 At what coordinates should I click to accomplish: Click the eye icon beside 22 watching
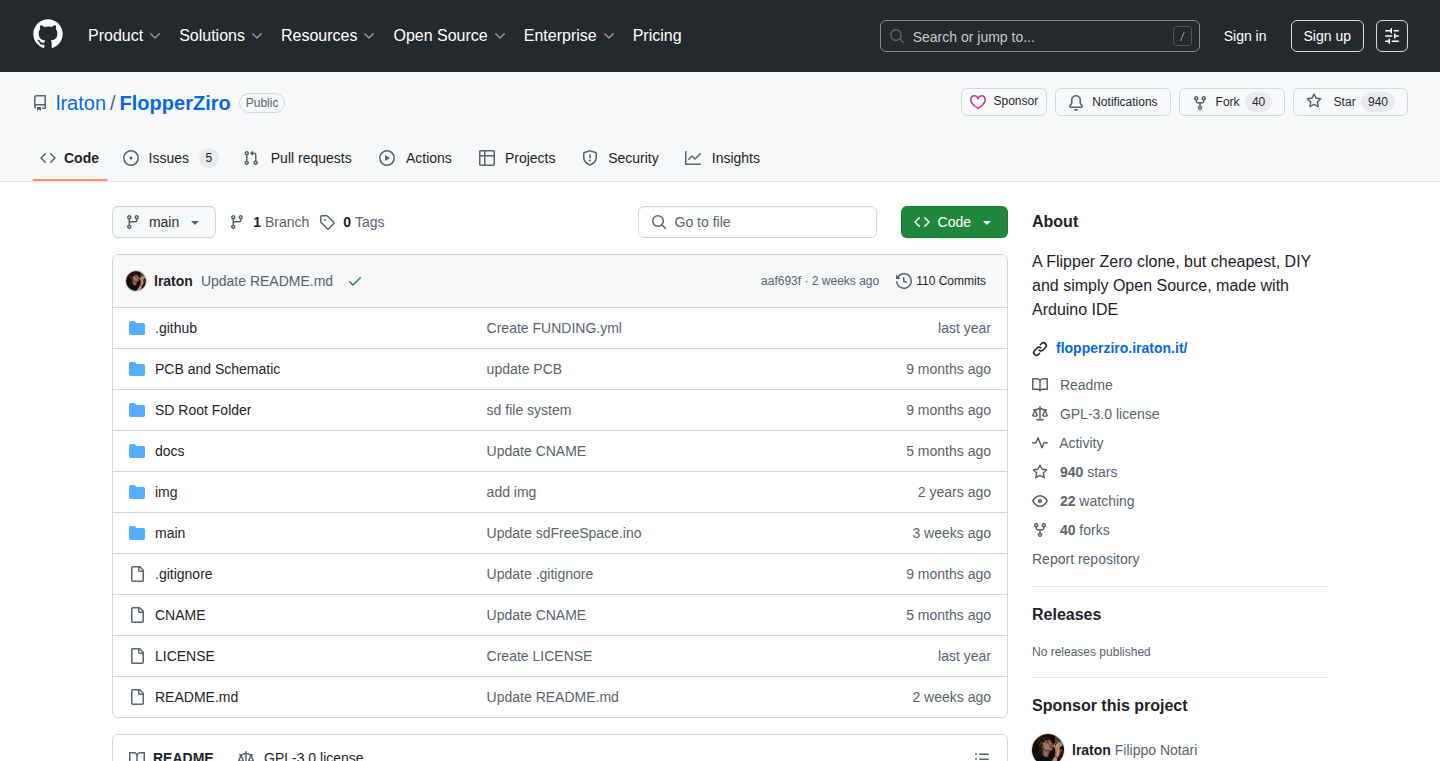(x=1040, y=501)
